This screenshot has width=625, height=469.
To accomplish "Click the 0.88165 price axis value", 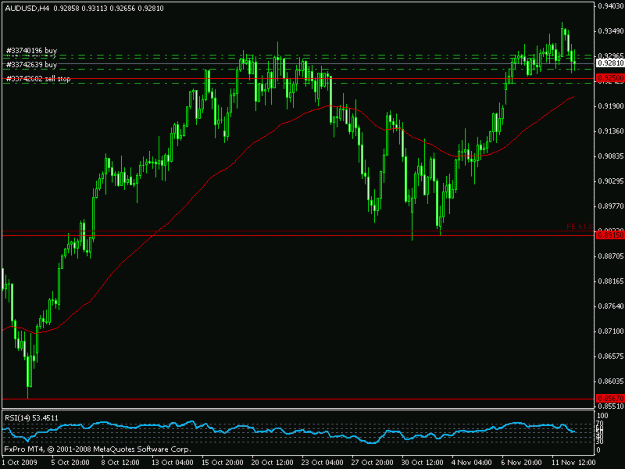I will click(611, 281).
